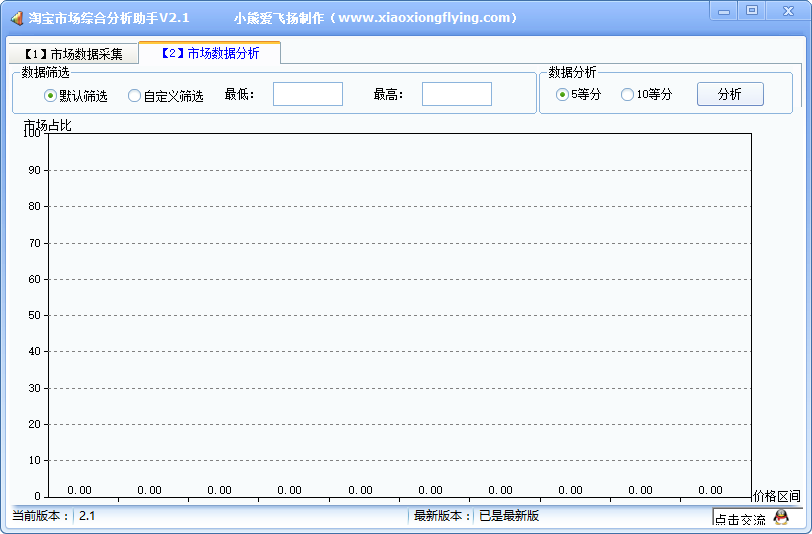Screen dimensions: 812x534
Task: Click the 已是最新版 status label
Action: point(508,516)
